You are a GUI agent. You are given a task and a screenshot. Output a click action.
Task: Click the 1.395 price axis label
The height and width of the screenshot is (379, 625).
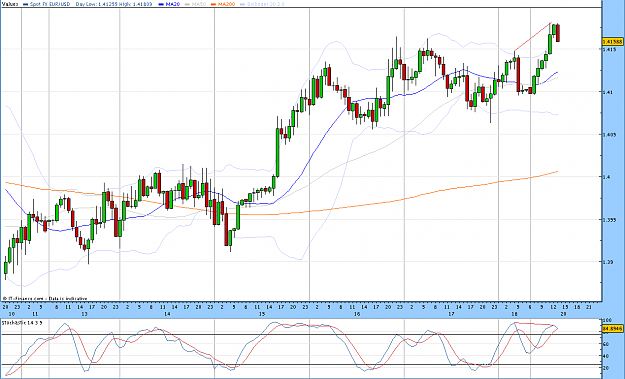click(608, 220)
